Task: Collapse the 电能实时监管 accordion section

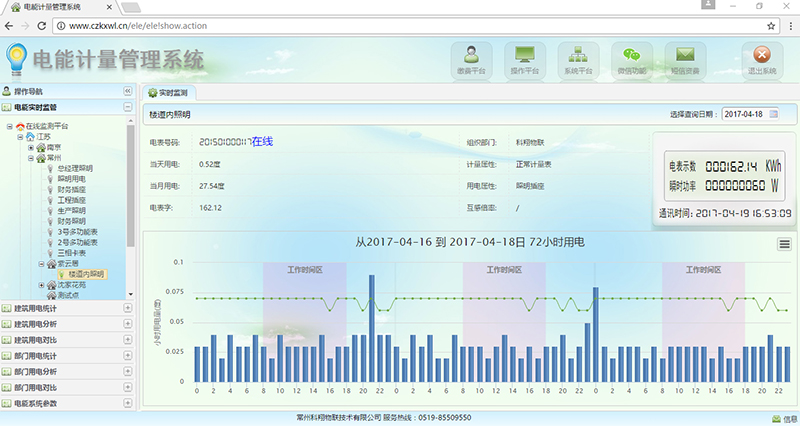Action: pos(128,107)
